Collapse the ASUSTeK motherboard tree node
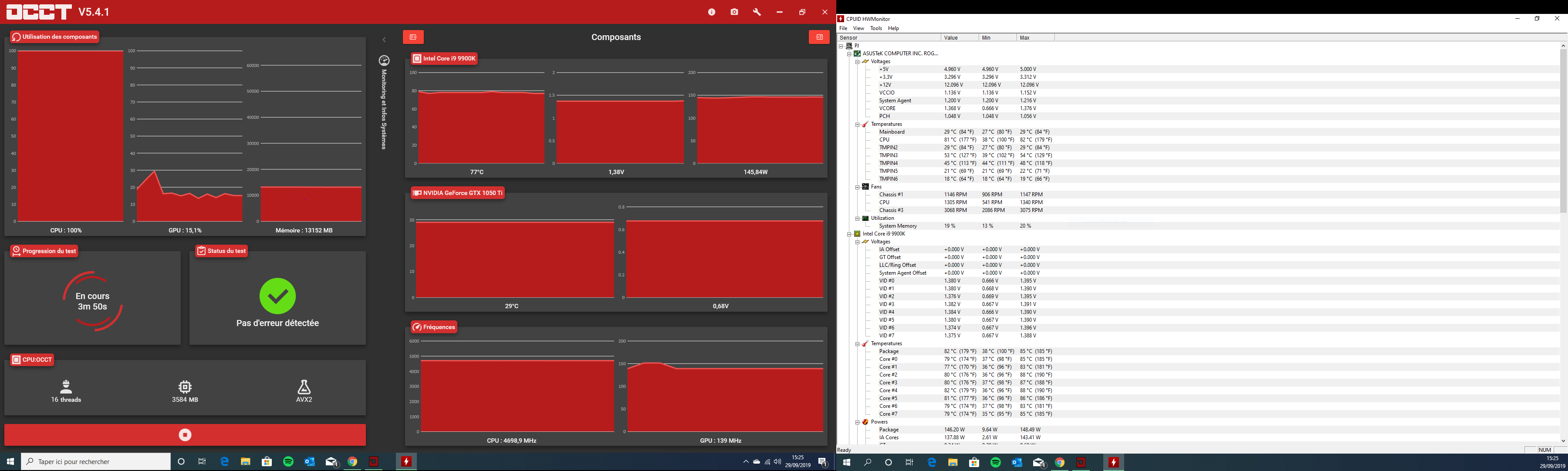Viewport: 1568px width, 471px height. click(x=849, y=54)
